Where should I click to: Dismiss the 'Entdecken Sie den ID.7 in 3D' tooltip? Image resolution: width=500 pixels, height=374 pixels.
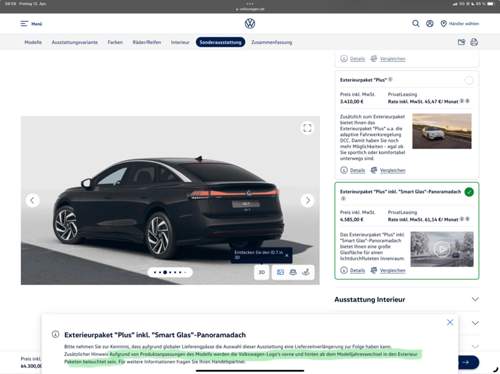pyautogui.click(x=287, y=255)
